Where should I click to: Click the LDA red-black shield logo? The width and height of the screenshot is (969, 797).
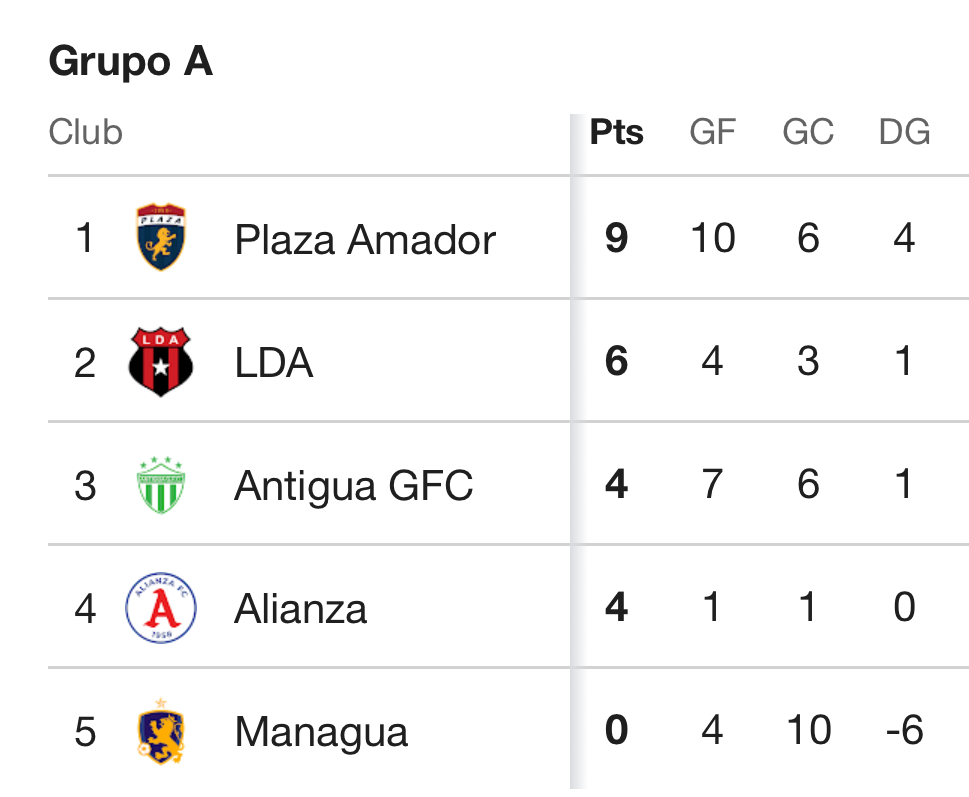point(161,361)
